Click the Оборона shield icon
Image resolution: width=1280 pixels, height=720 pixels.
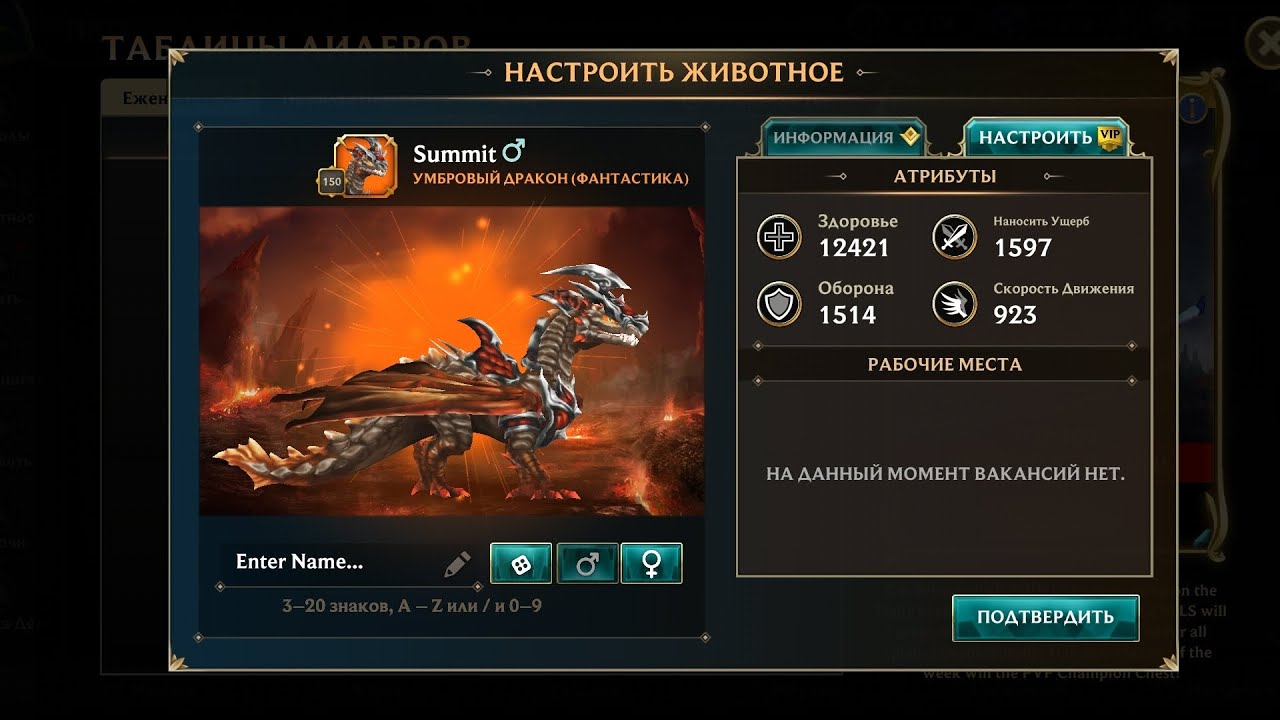779,303
